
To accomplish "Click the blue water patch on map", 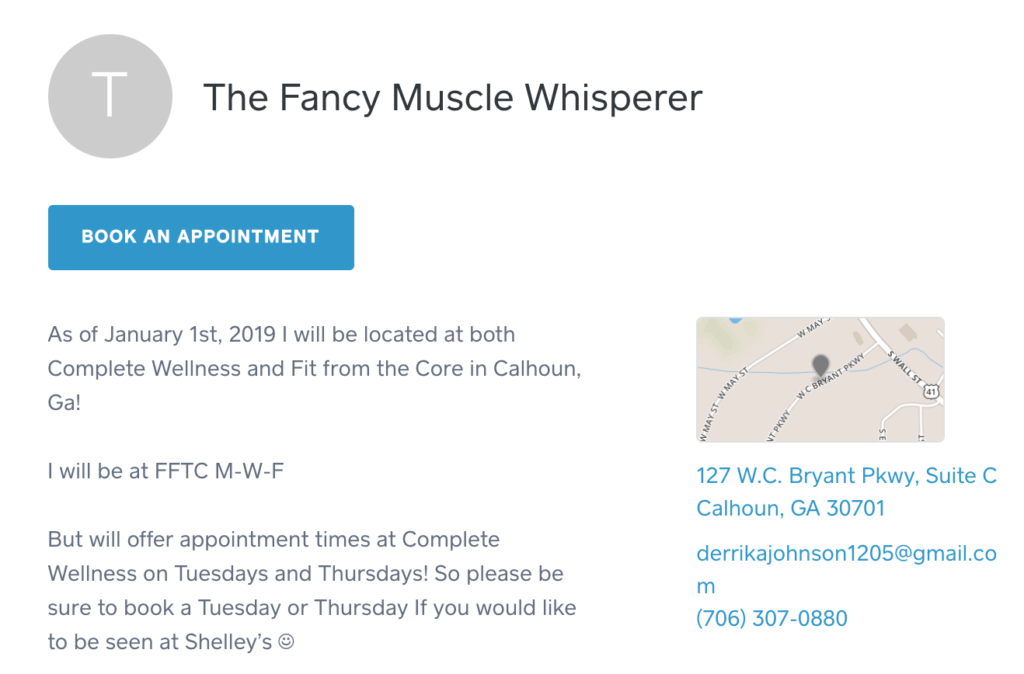I will pyautogui.click(x=735, y=320).
